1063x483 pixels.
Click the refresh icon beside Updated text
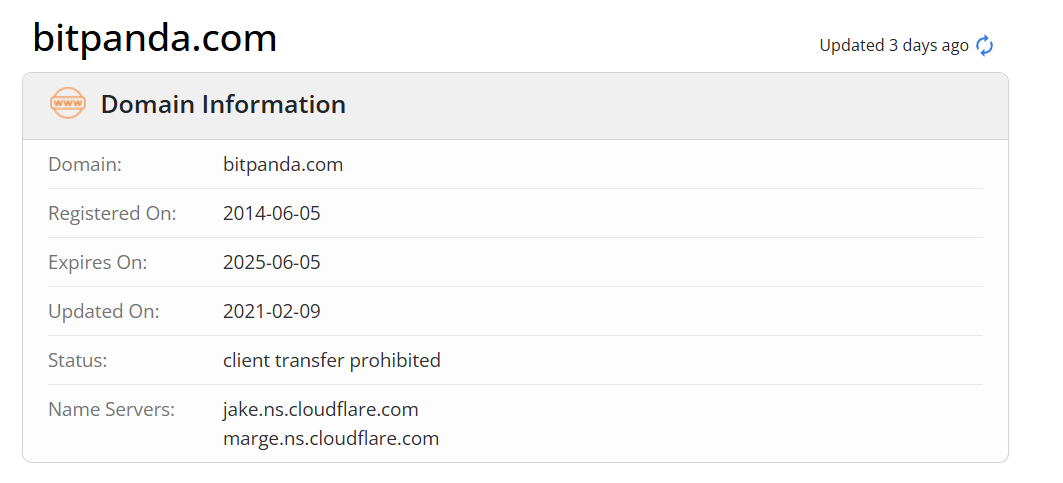985,45
